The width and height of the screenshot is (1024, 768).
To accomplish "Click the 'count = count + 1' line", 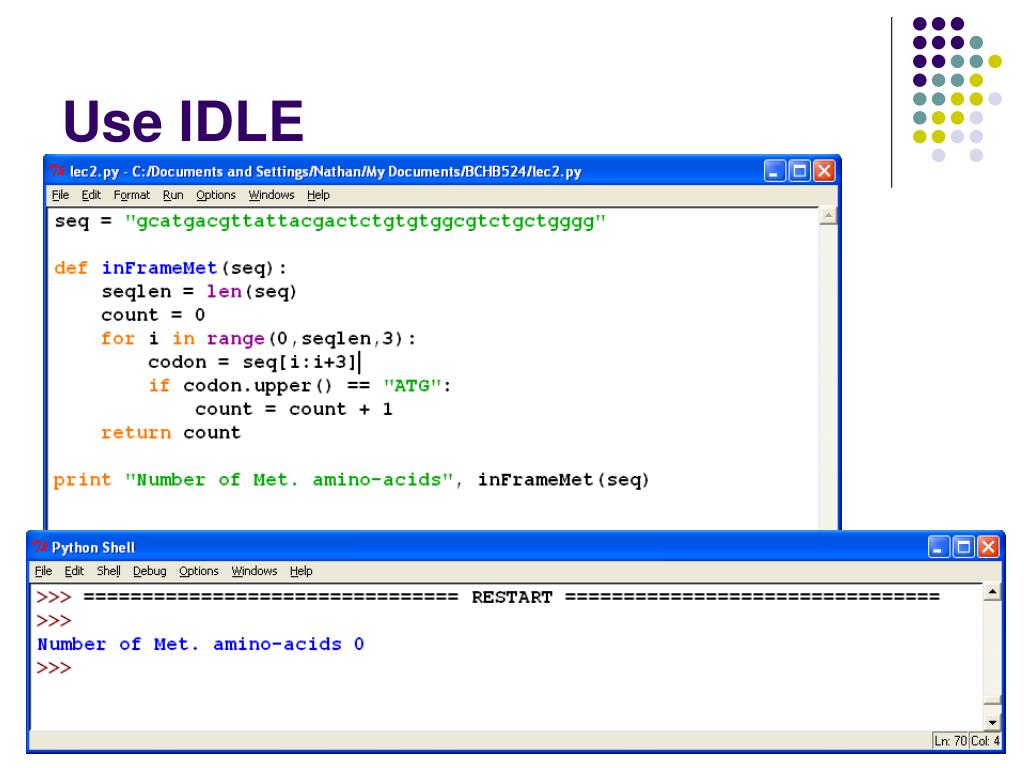I will pyautogui.click(x=293, y=409).
